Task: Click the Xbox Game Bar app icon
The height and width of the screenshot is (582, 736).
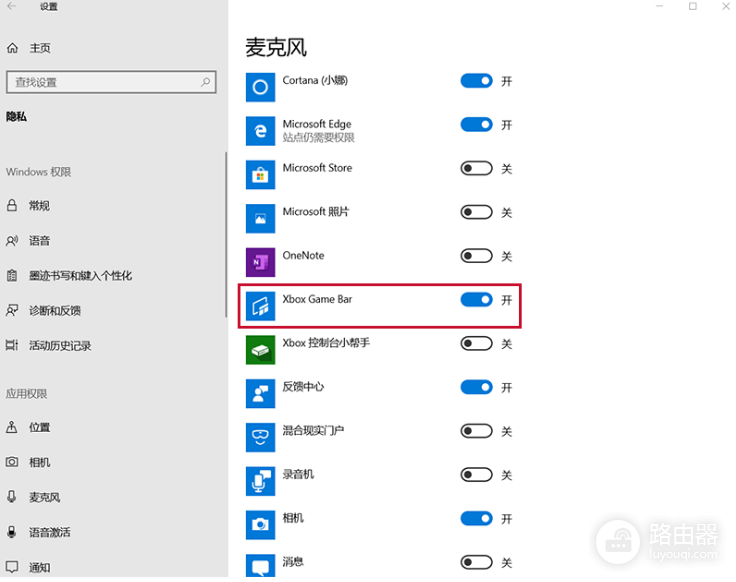Action: pos(260,306)
